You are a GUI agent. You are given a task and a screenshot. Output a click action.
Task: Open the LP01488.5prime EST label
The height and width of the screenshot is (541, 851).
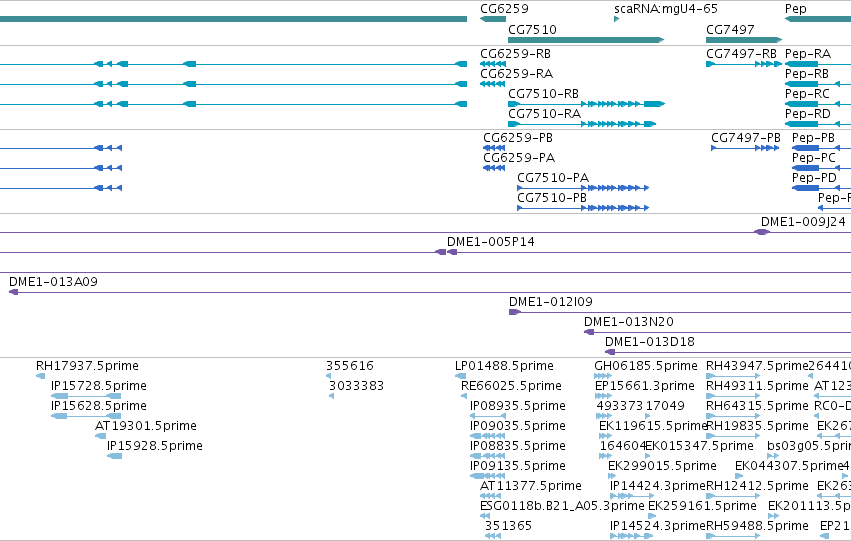[504, 366]
